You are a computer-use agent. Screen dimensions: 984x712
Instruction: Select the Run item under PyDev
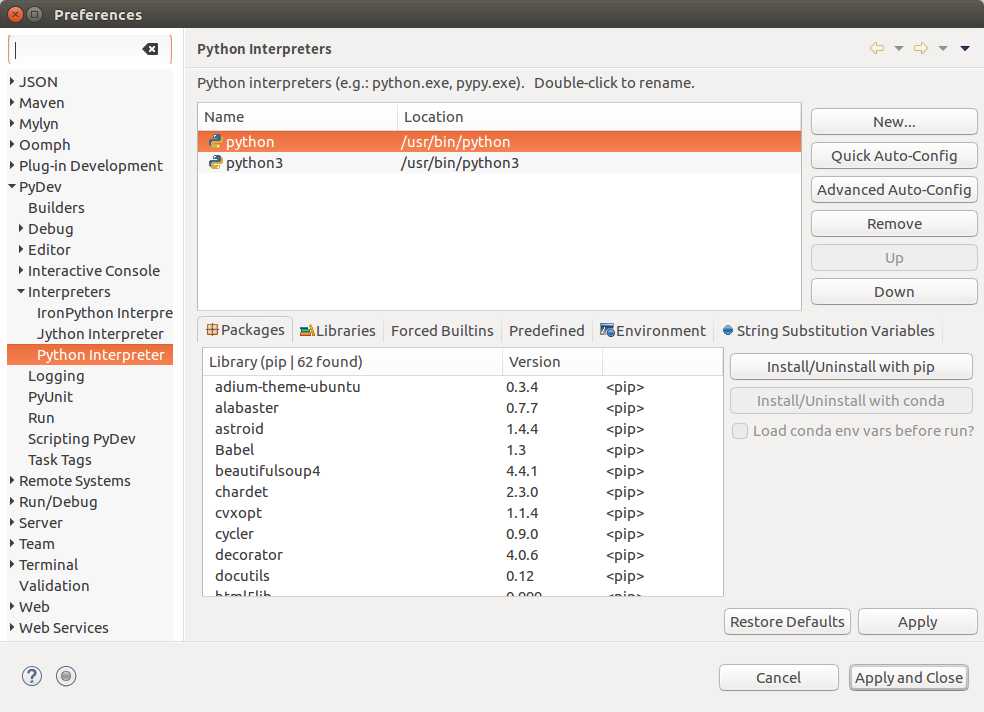[x=41, y=418]
